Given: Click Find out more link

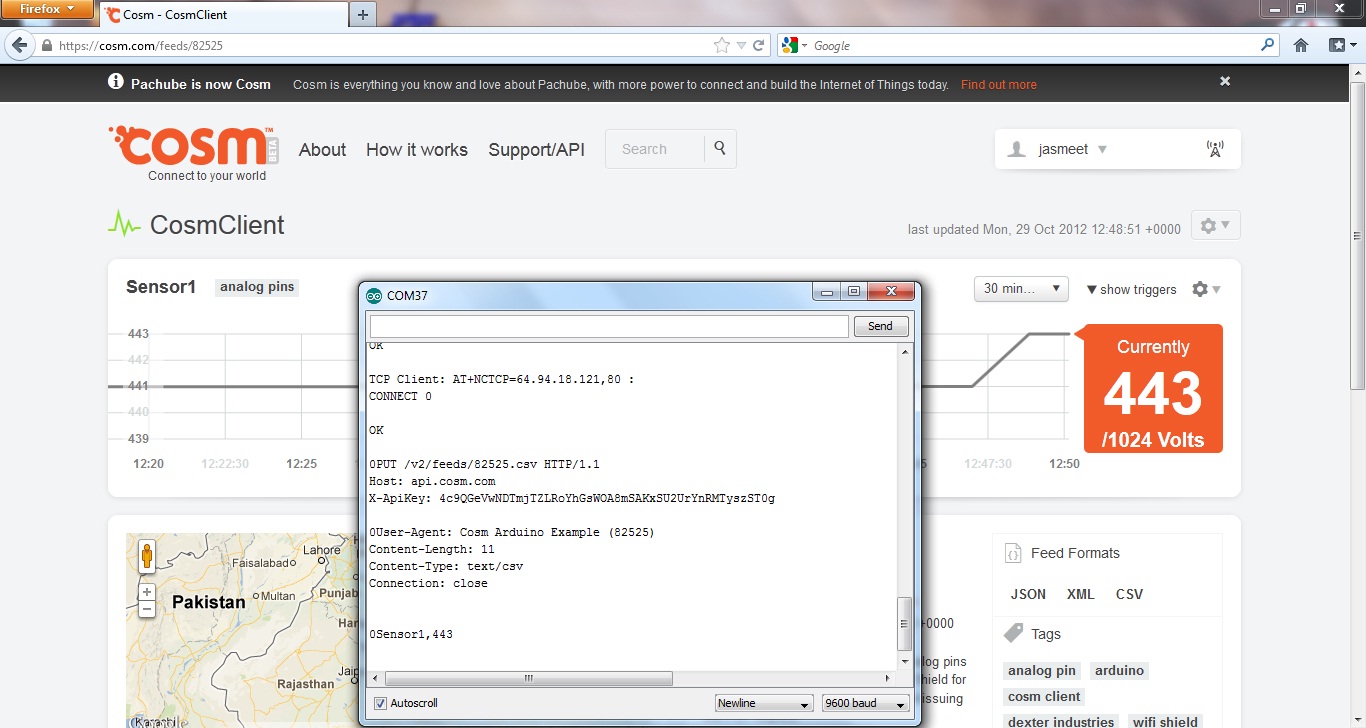Looking at the screenshot, I should coord(999,85).
